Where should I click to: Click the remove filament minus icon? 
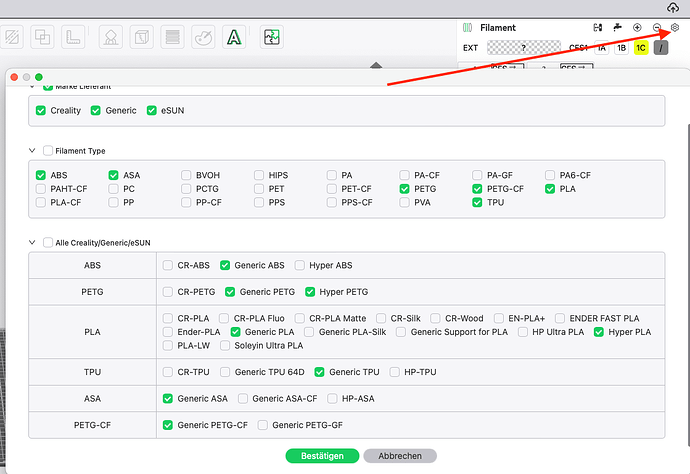pyautogui.click(x=657, y=28)
